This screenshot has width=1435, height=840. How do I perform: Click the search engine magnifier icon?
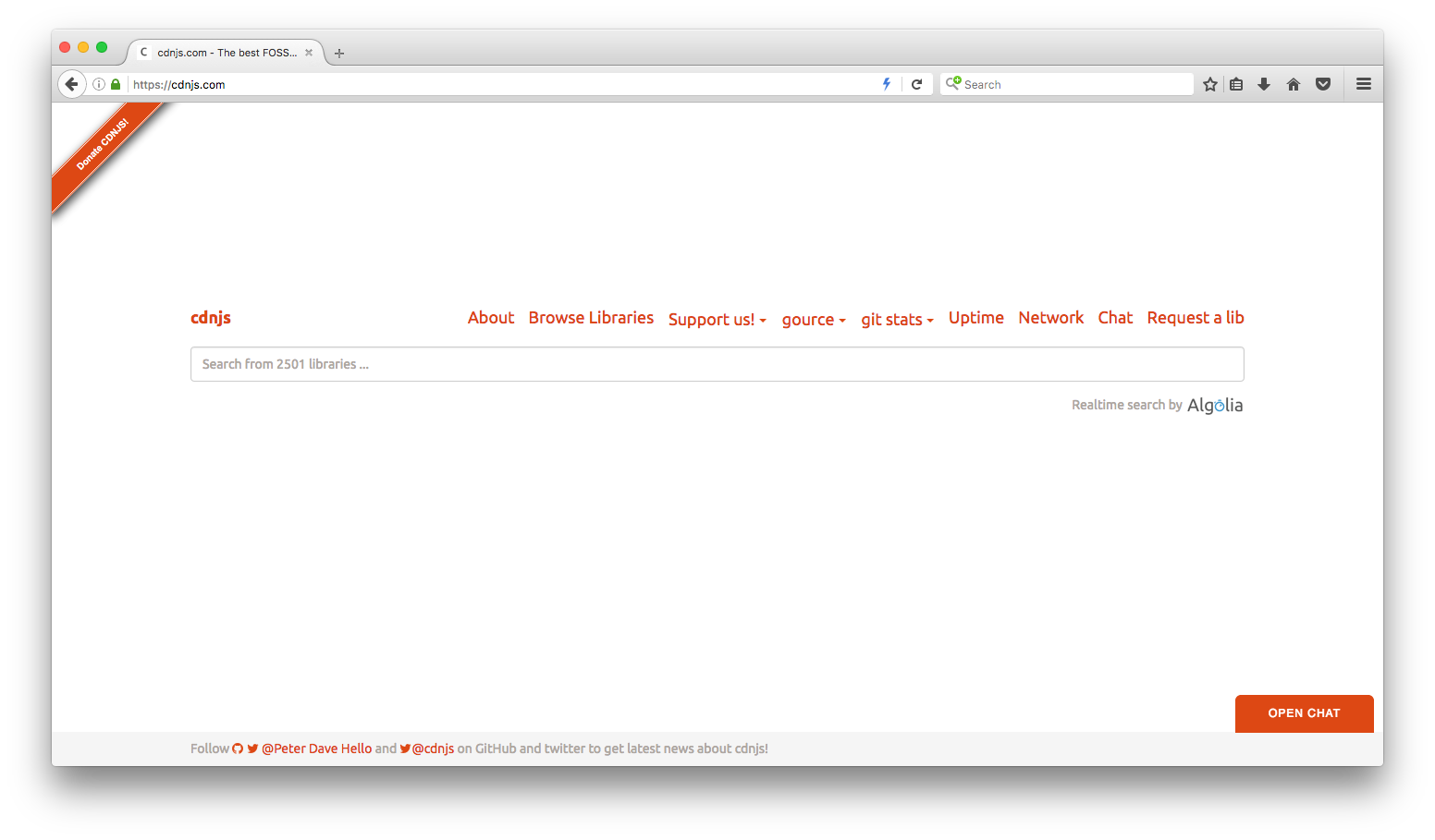(x=953, y=83)
